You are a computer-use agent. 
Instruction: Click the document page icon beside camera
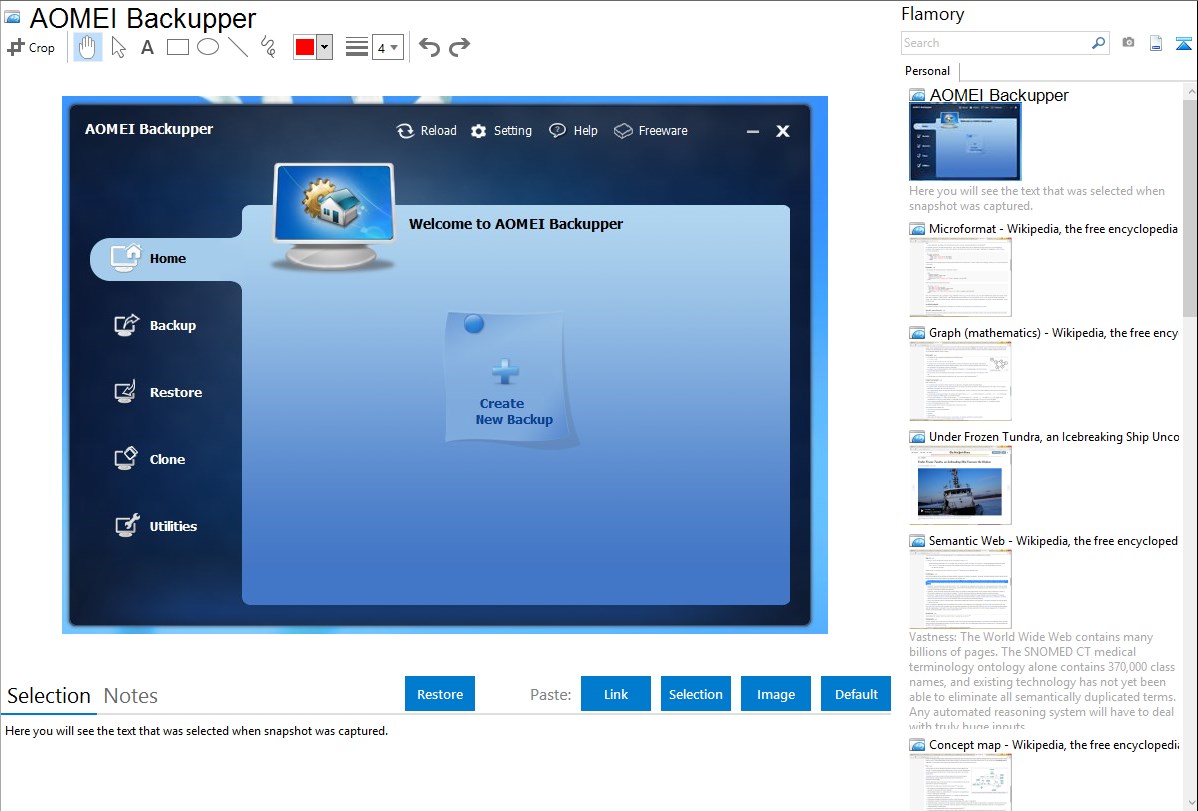(1156, 43)
